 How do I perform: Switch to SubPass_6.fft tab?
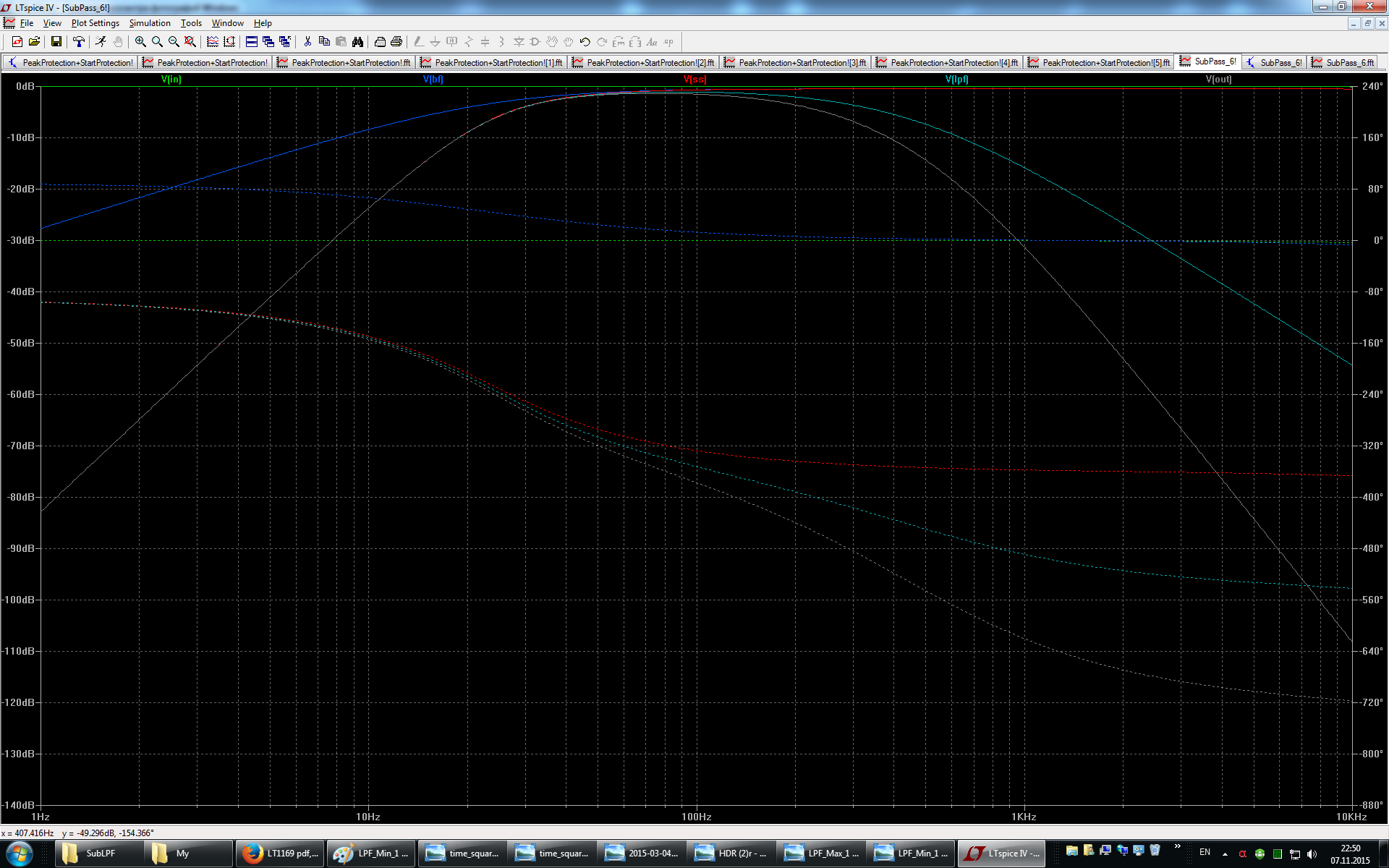(1343, 63)
